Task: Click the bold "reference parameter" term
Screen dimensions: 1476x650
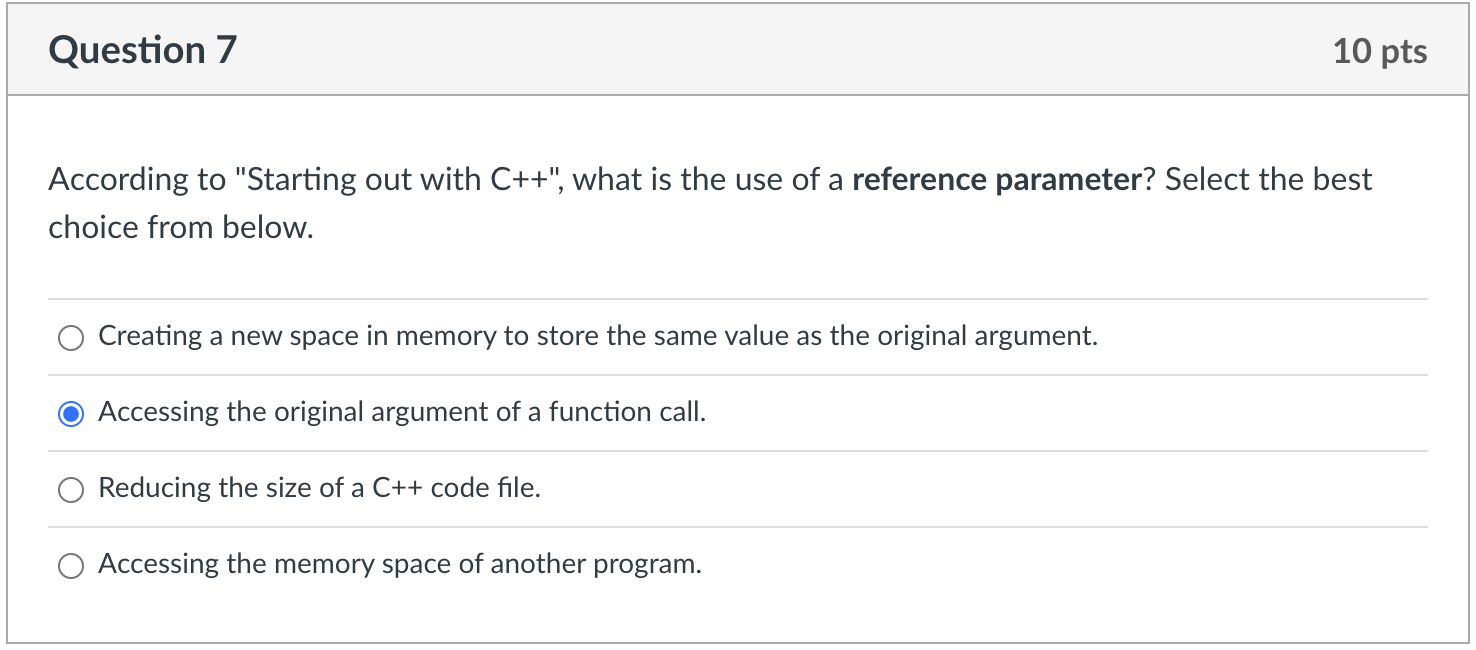Action: (x=996, y=180)
